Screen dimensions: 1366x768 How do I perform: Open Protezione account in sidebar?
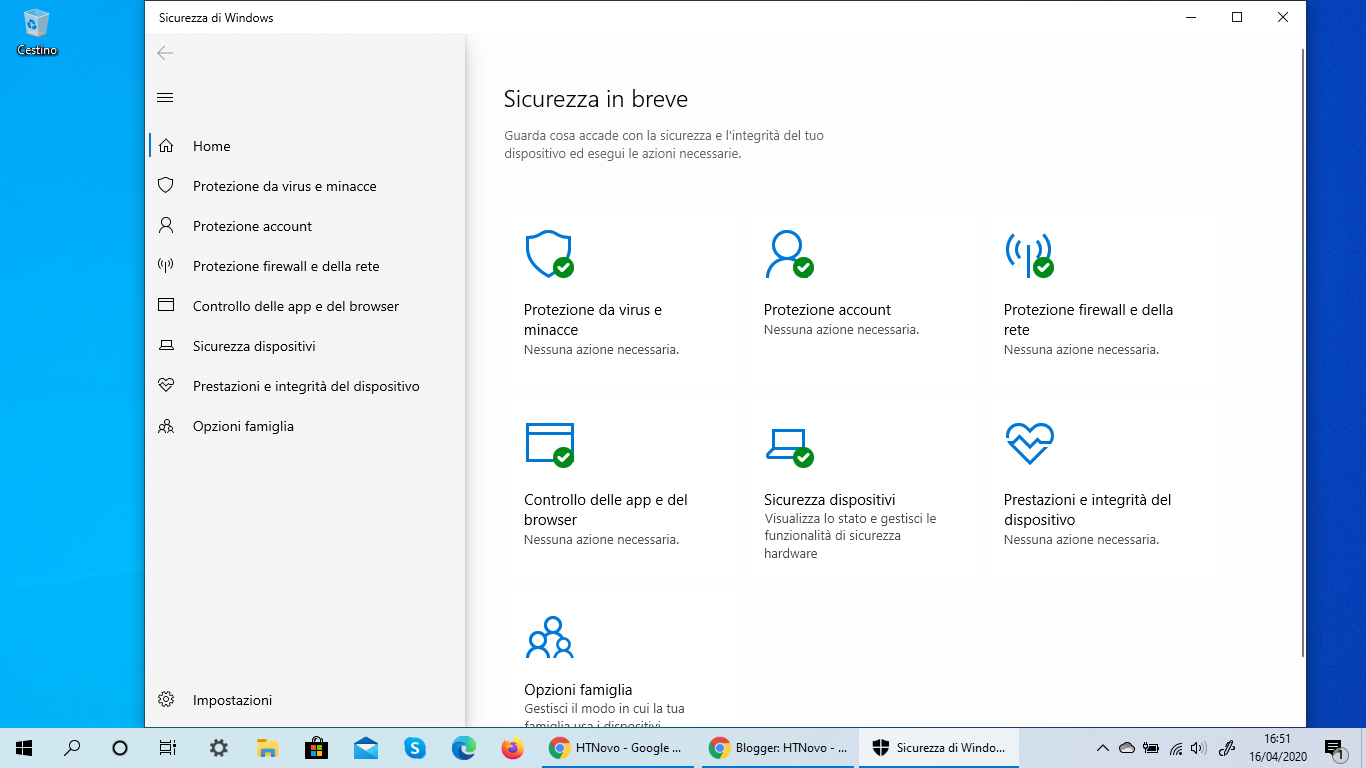[306, 226]
